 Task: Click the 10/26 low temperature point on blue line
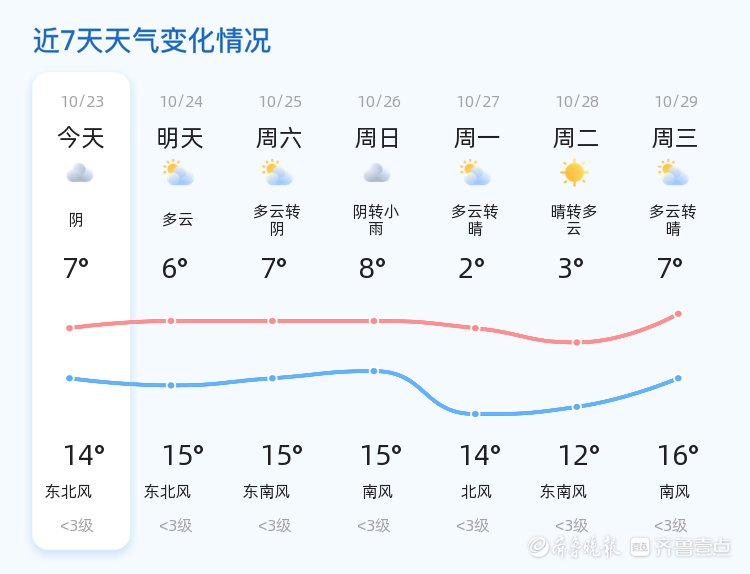click(374, 371)
